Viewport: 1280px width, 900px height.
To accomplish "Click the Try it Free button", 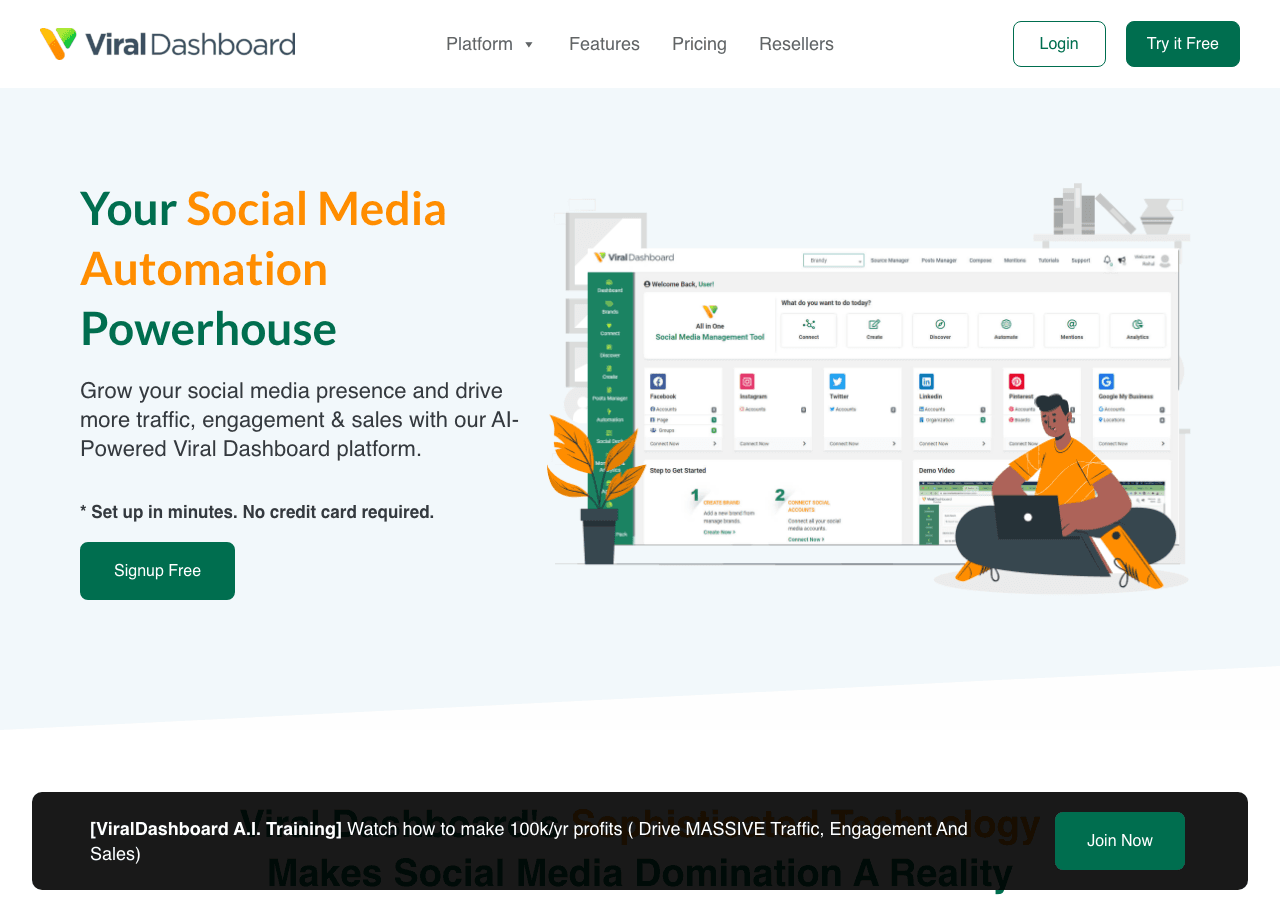I will 1183,44.
